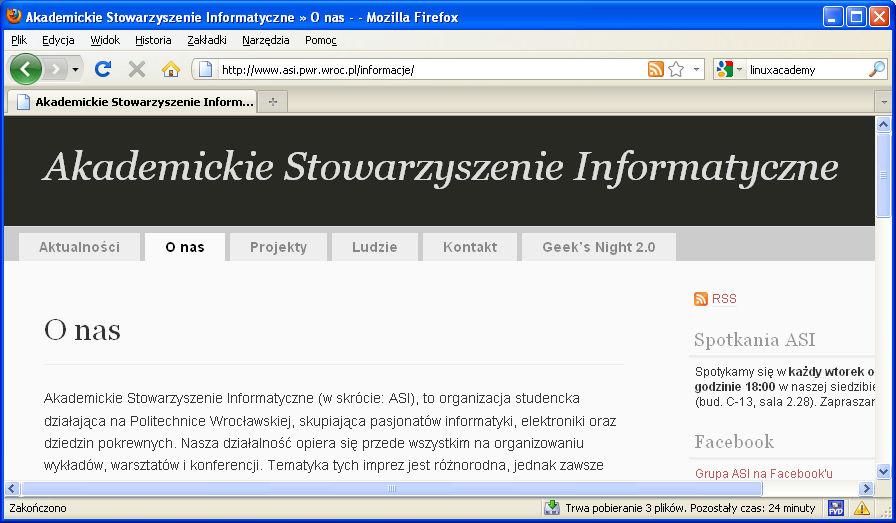Maximize the Firefox window

[x=856, y=17]
